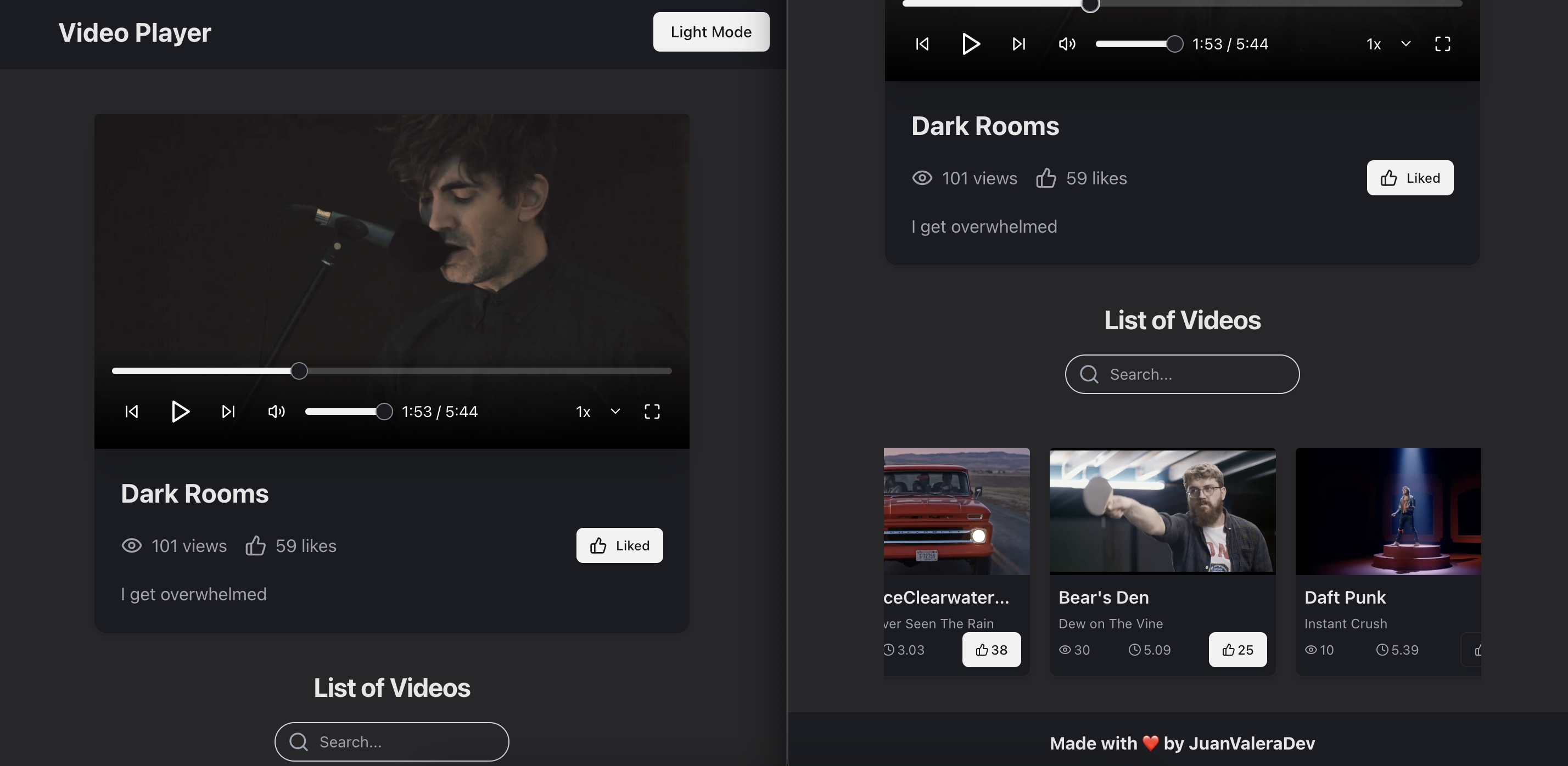The width and height of the screenshot is (1568, 766).
Task: Click the Dark Rooms title in right window
Action: click(x=985, y=126)
